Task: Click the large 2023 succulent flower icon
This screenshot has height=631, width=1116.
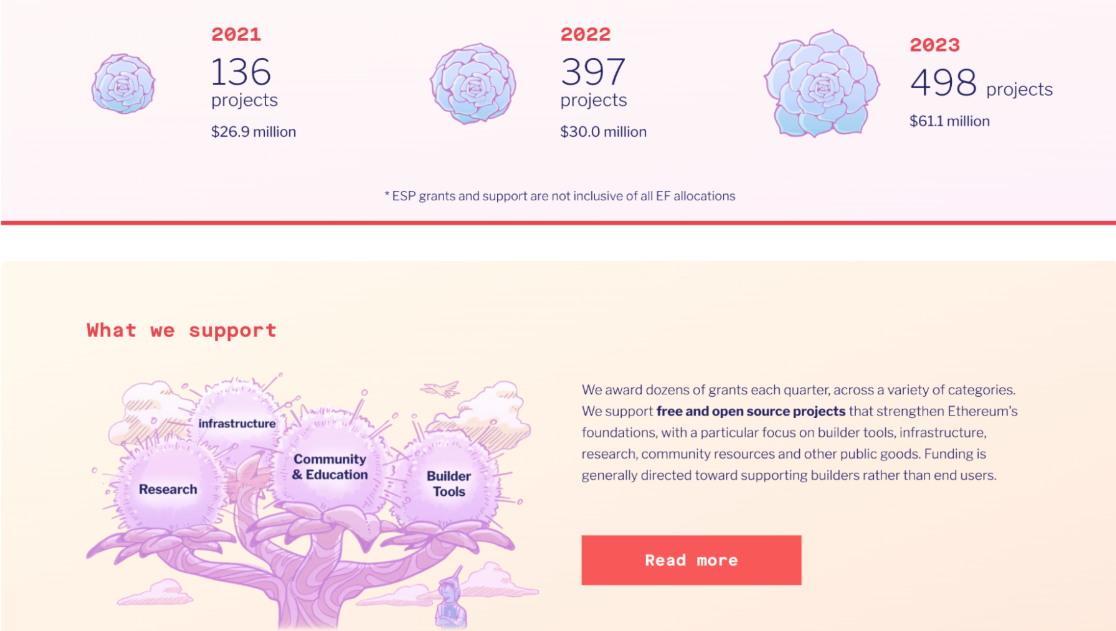Action: [x=822, y=83]
